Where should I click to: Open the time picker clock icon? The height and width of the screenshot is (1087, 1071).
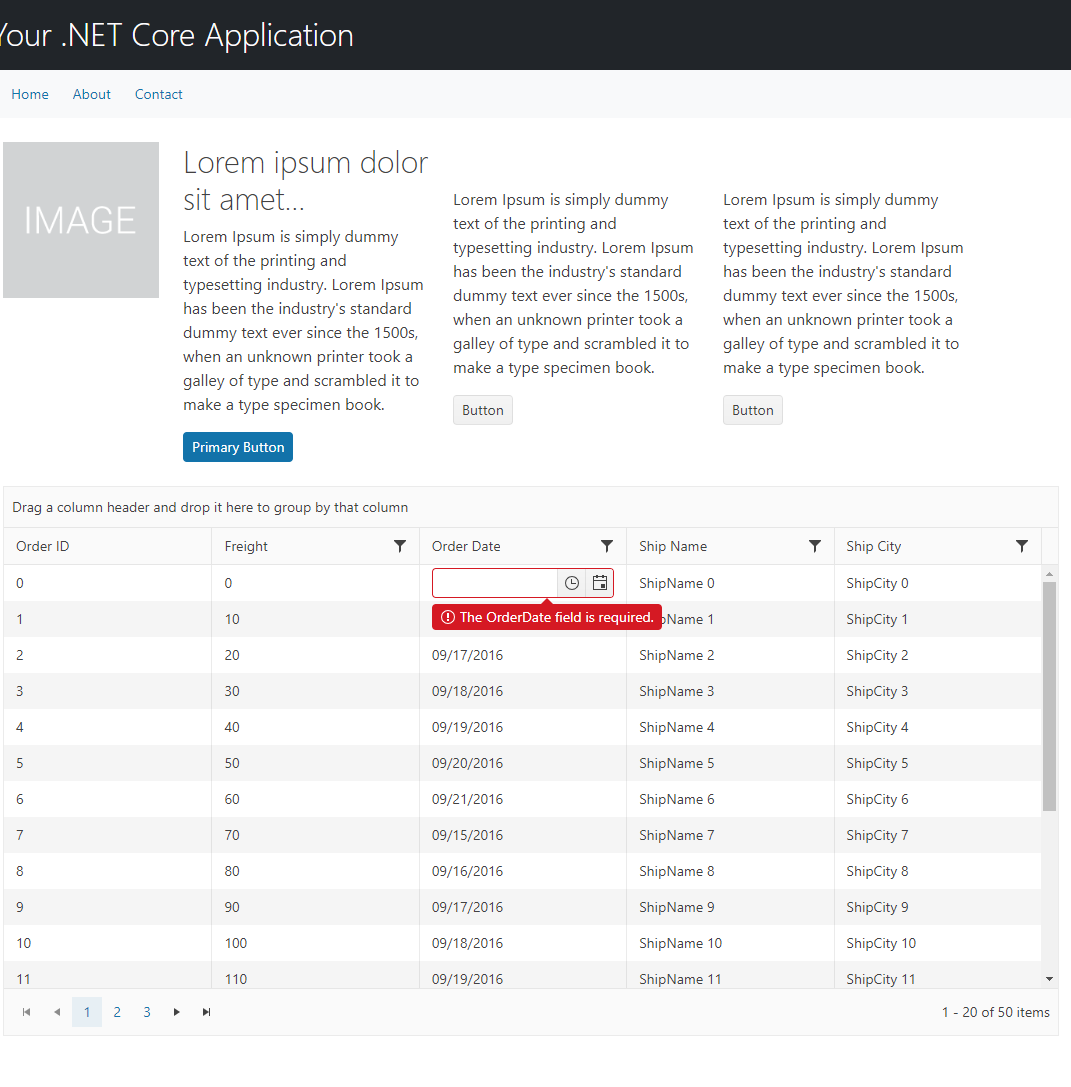(572, 583)
